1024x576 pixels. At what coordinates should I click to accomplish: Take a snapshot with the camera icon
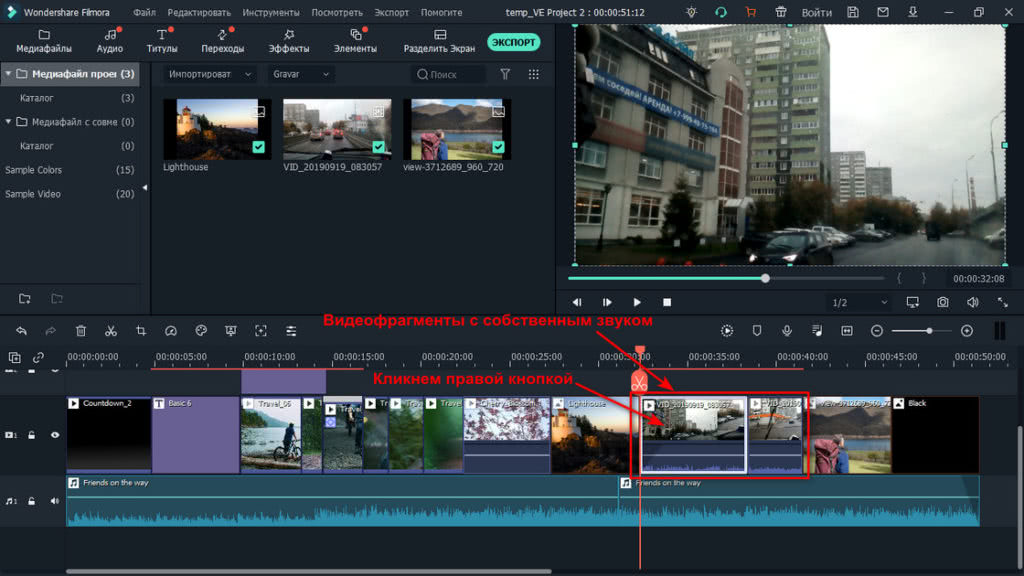pos(943,302)
